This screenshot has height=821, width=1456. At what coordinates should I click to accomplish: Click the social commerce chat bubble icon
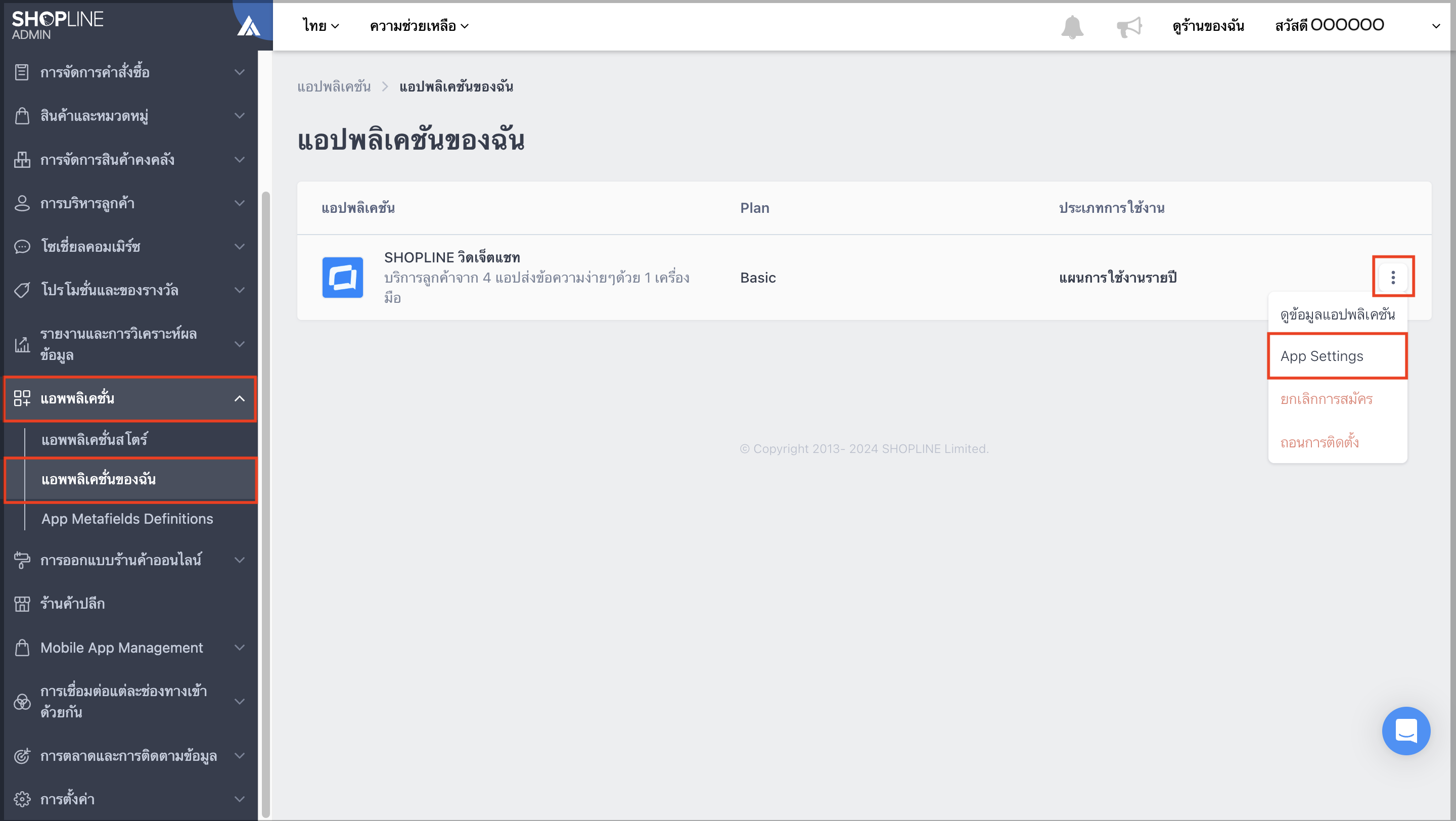tap(21, 246)
